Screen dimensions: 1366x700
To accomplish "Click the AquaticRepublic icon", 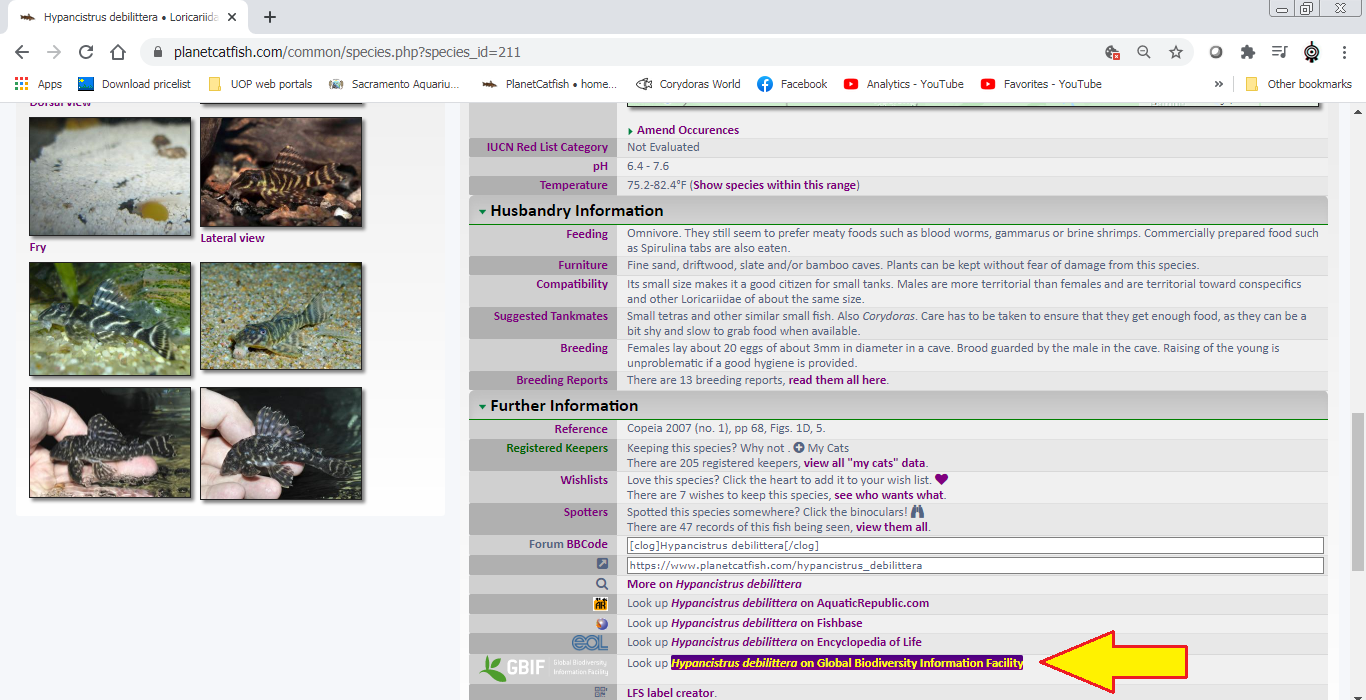I will [x=601, y=604].
